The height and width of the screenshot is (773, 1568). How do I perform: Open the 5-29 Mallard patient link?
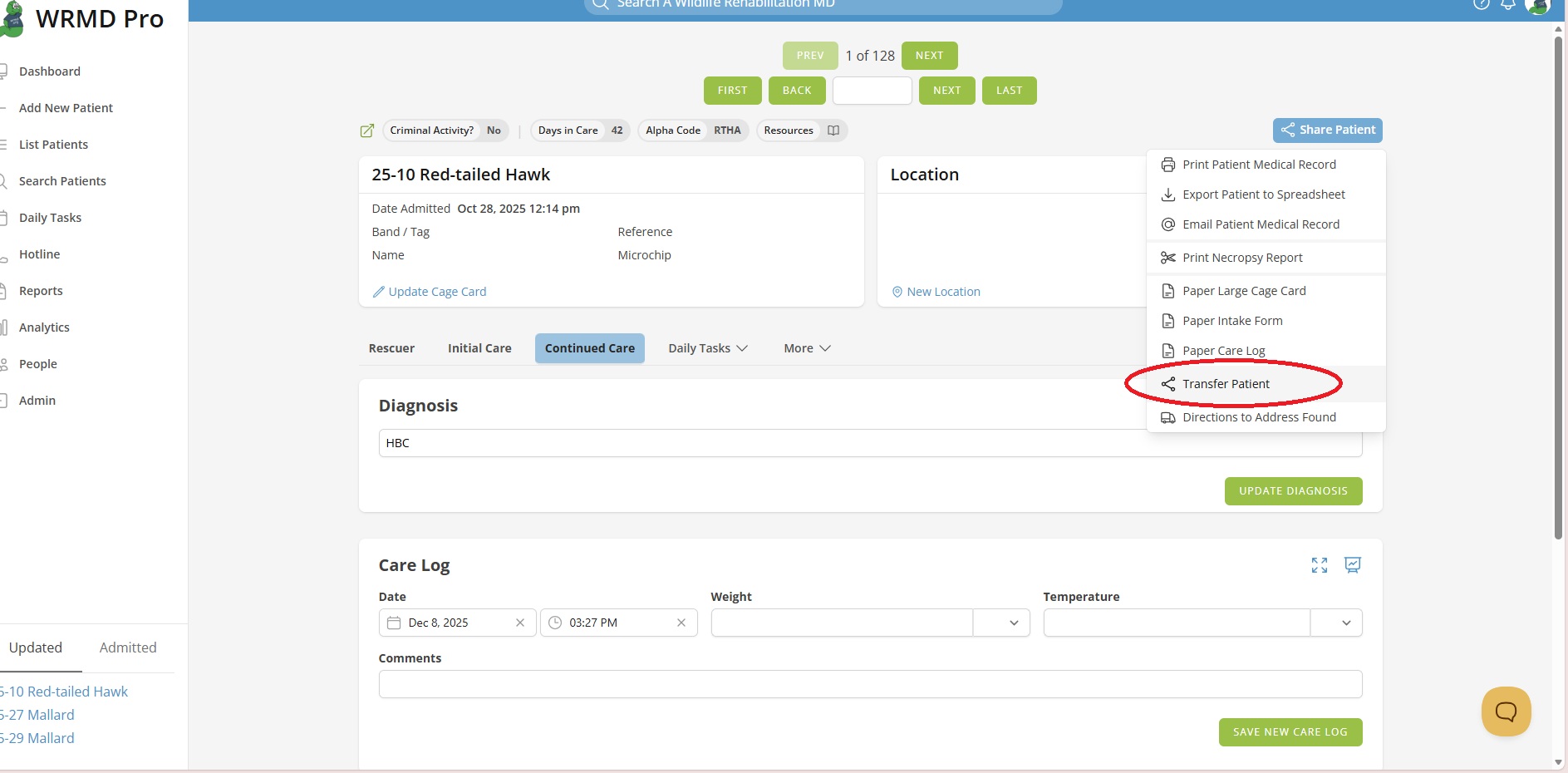[37, 738]
